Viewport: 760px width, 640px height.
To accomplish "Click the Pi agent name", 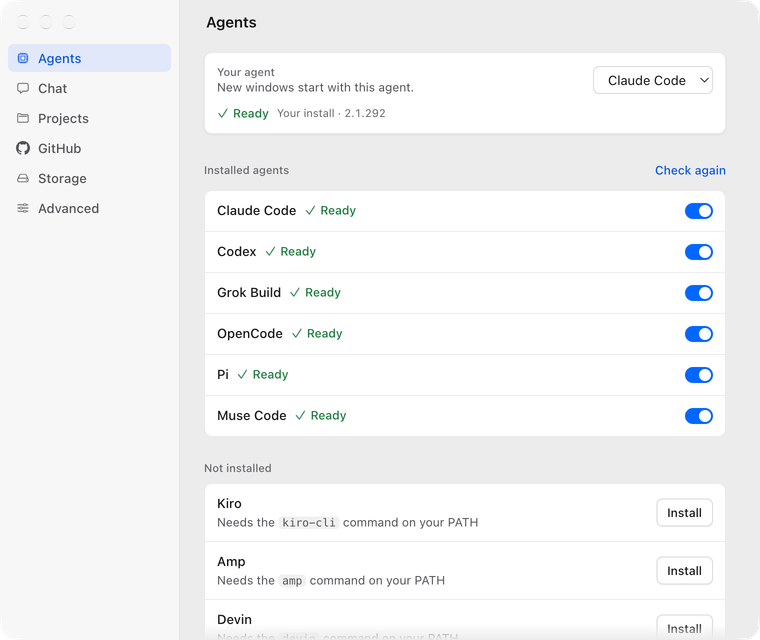I will pyautogui.click(x=222, y=374).
